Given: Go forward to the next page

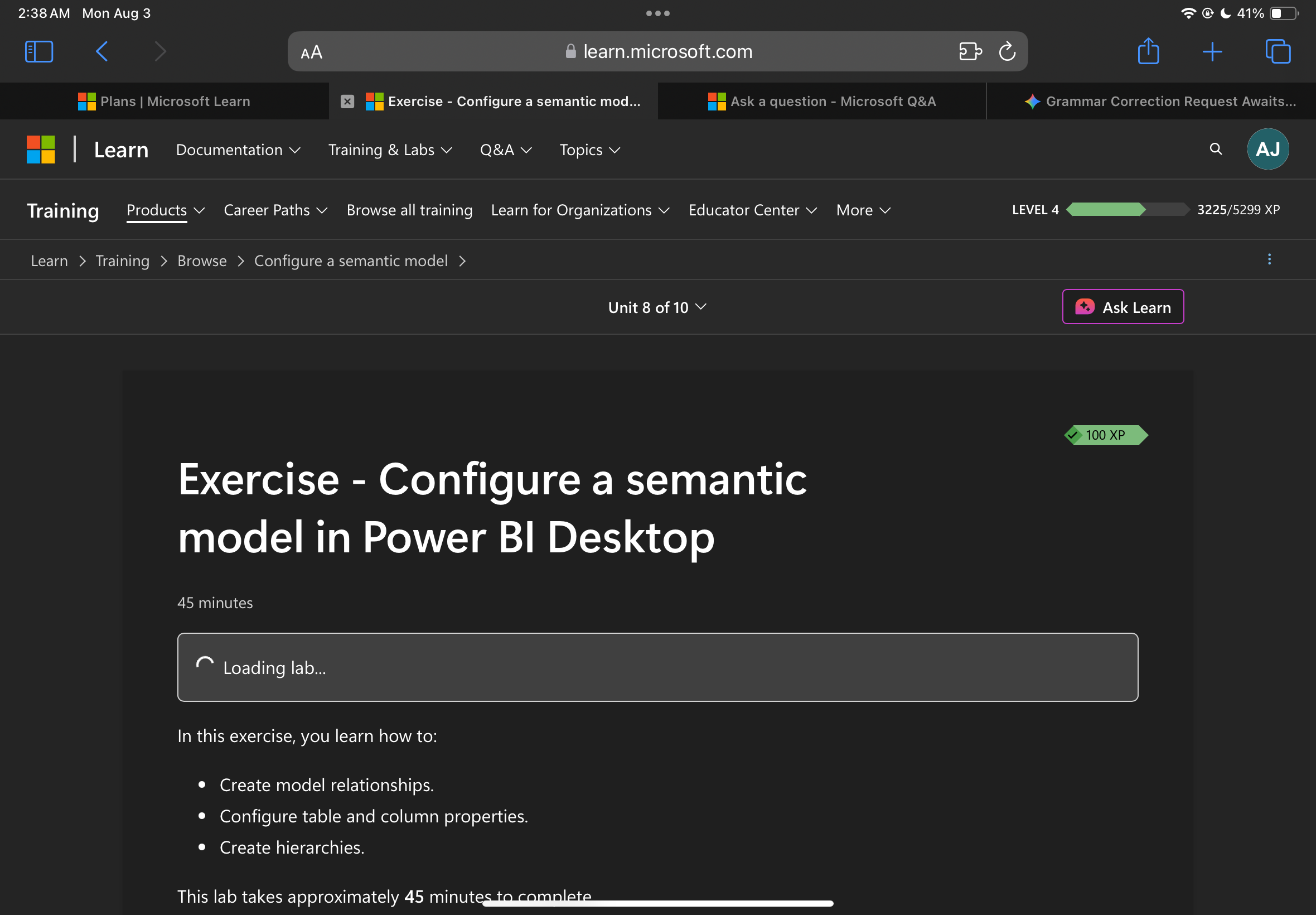Looking at the screenshot, I should [x=161, y=51].
